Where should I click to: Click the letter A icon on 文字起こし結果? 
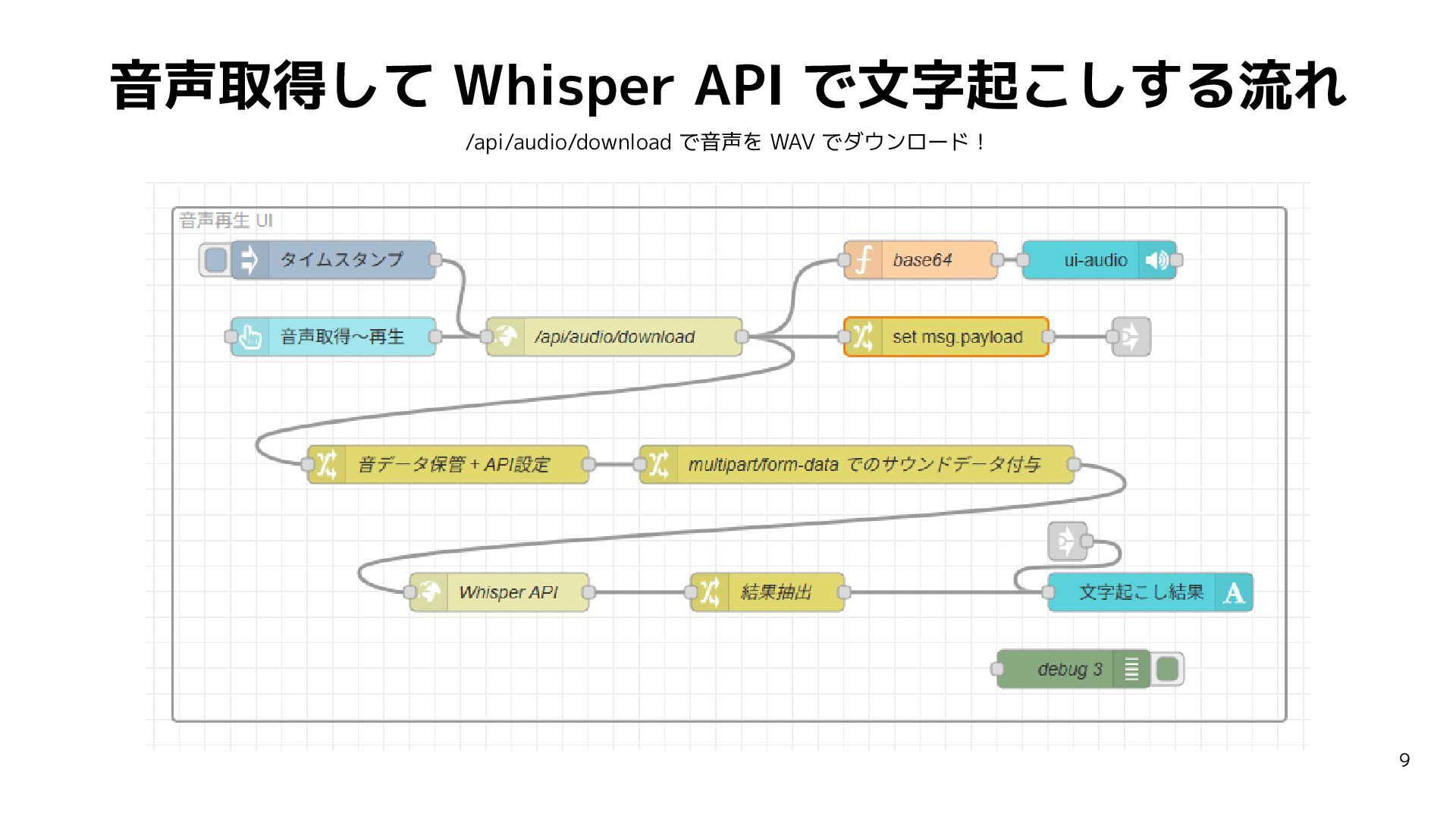[x=1233, y=592]
